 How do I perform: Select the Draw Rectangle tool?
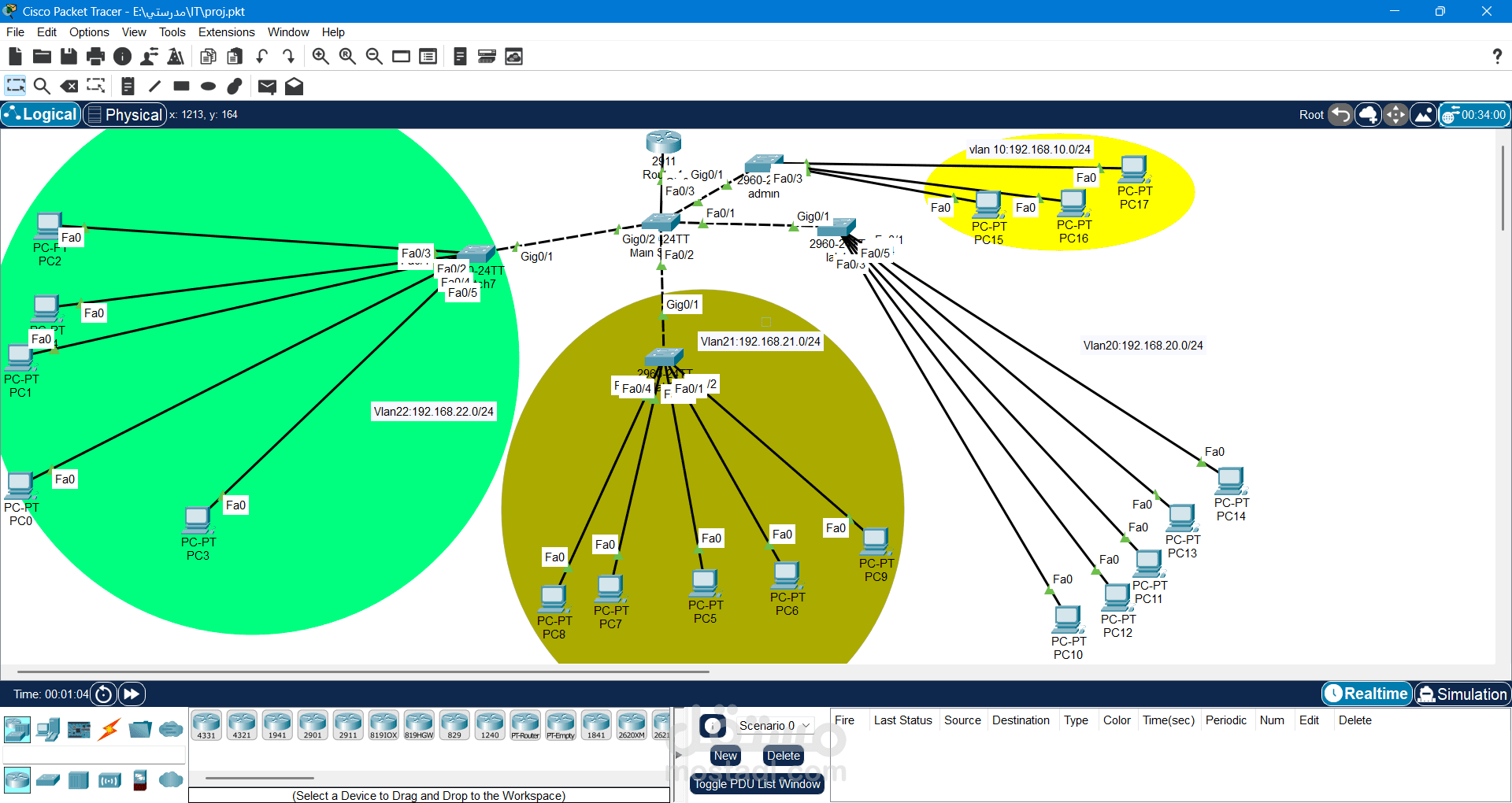[x=181, y=86]
